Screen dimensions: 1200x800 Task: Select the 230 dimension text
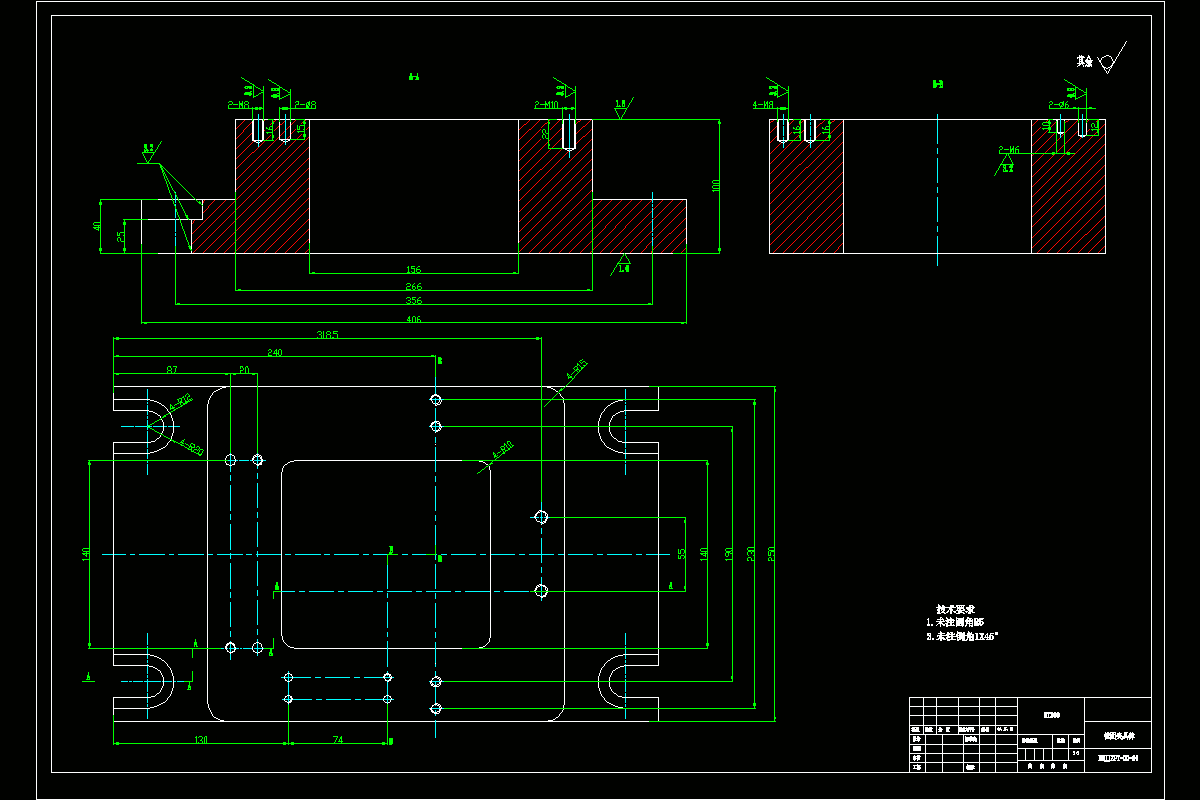tap(750, 553)
